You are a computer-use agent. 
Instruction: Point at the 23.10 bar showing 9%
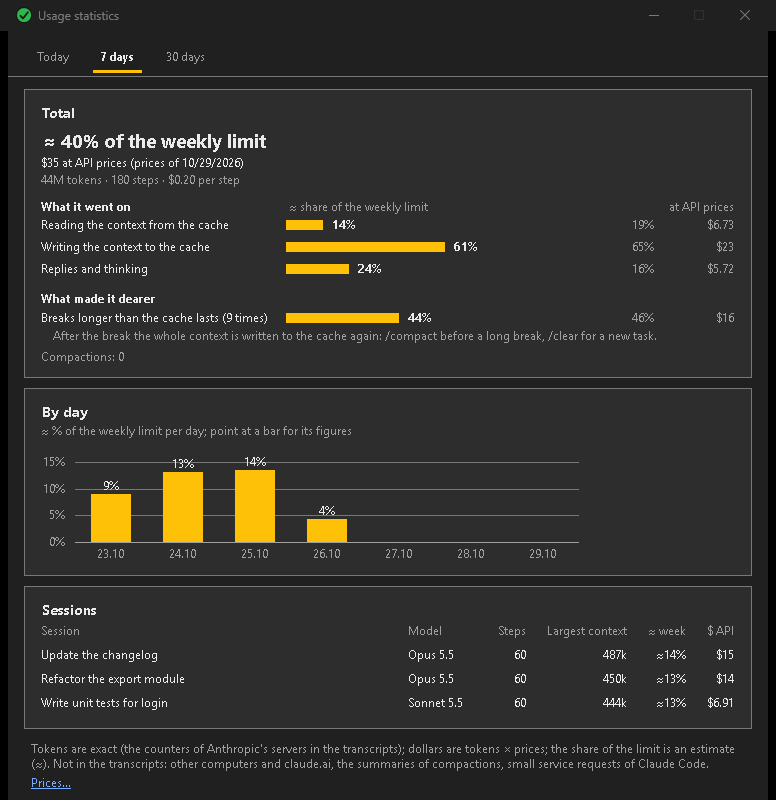click(111, 518)
